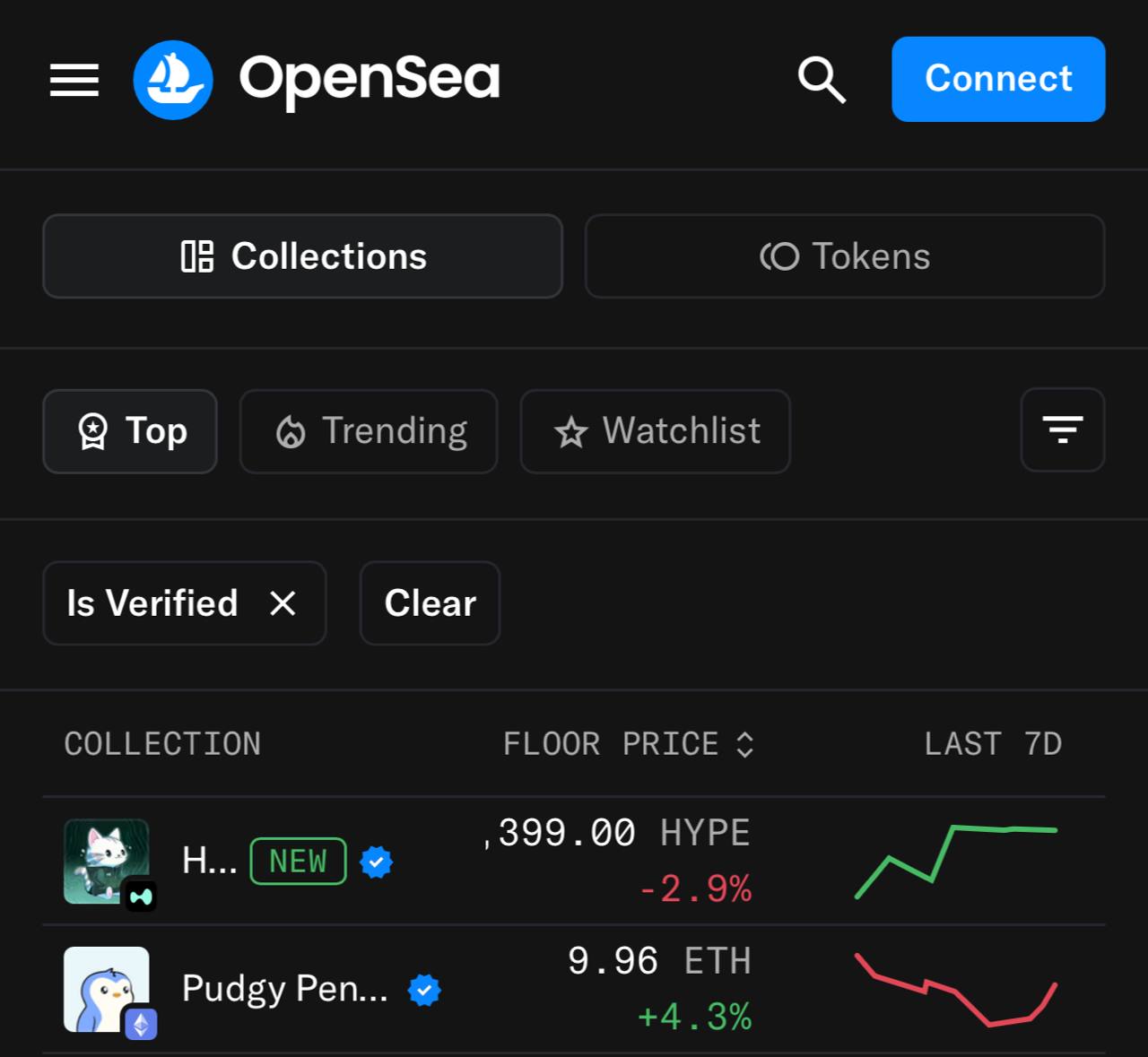
Task: Select the Trending toggle
Action: point(369,431)
